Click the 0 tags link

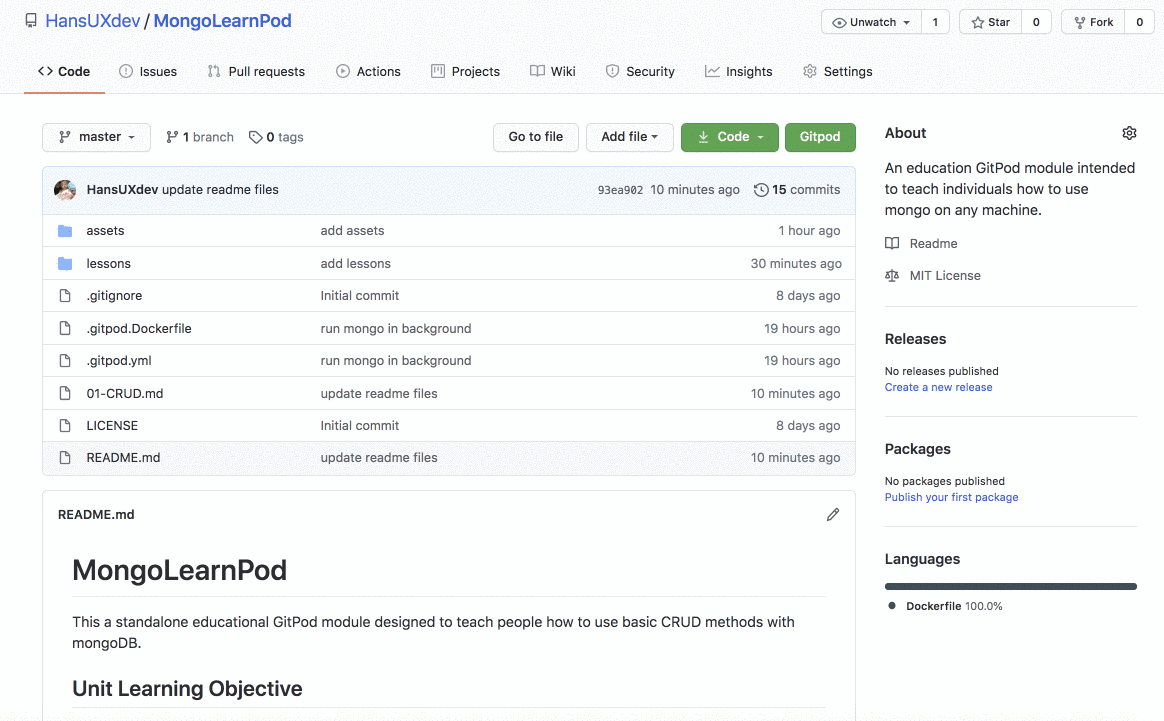click(276, 137)
